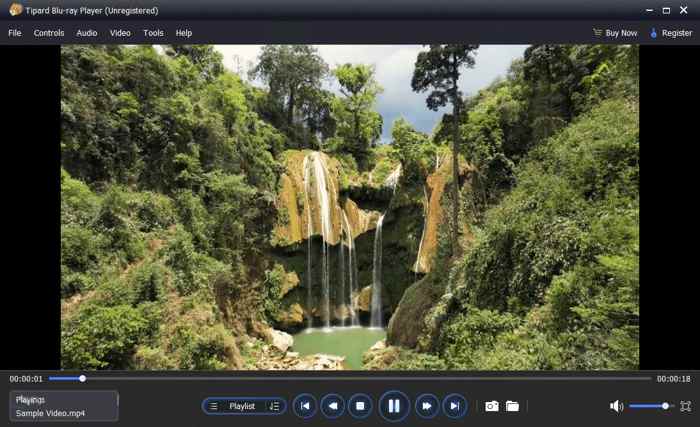
Task: Click the Sample Video.mp4 label
Action: (x=50, y=413)
